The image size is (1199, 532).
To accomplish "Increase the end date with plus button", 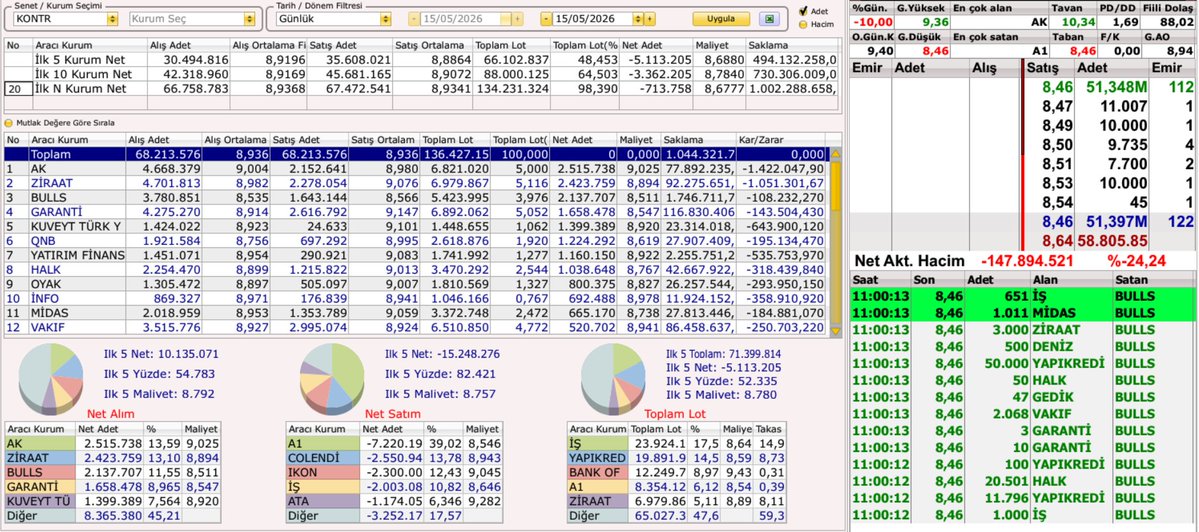I will 650,18.
